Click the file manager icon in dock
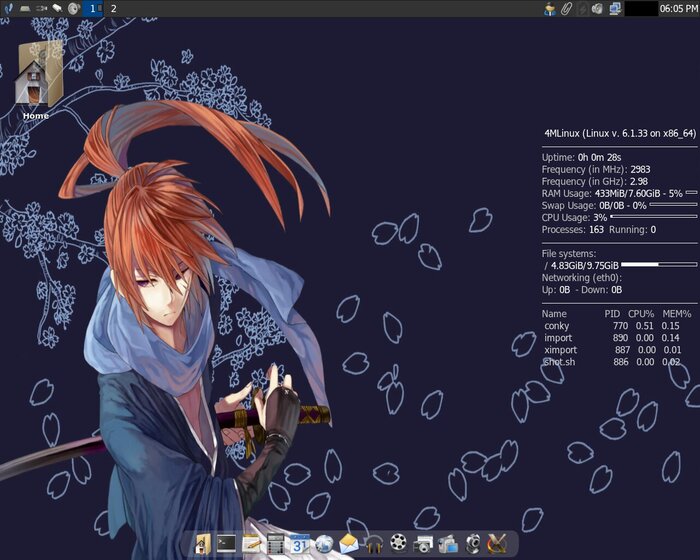This screenshot has width=700, height=560. click(x=203, y=544)
